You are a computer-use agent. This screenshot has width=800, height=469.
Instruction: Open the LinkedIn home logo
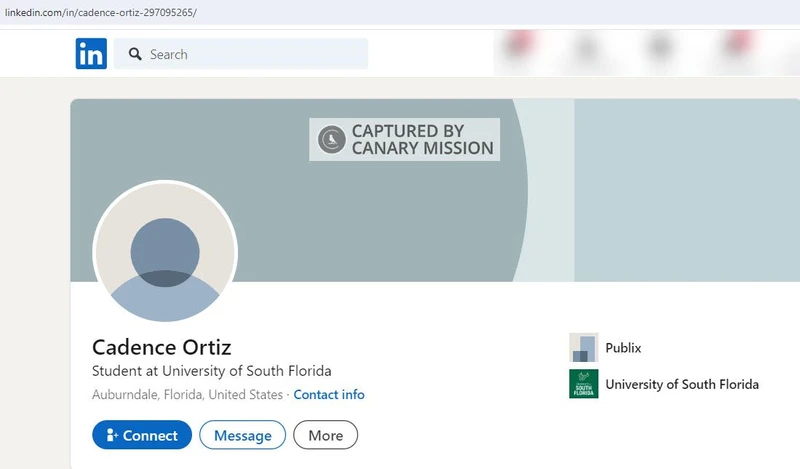(x=91, y=54)
